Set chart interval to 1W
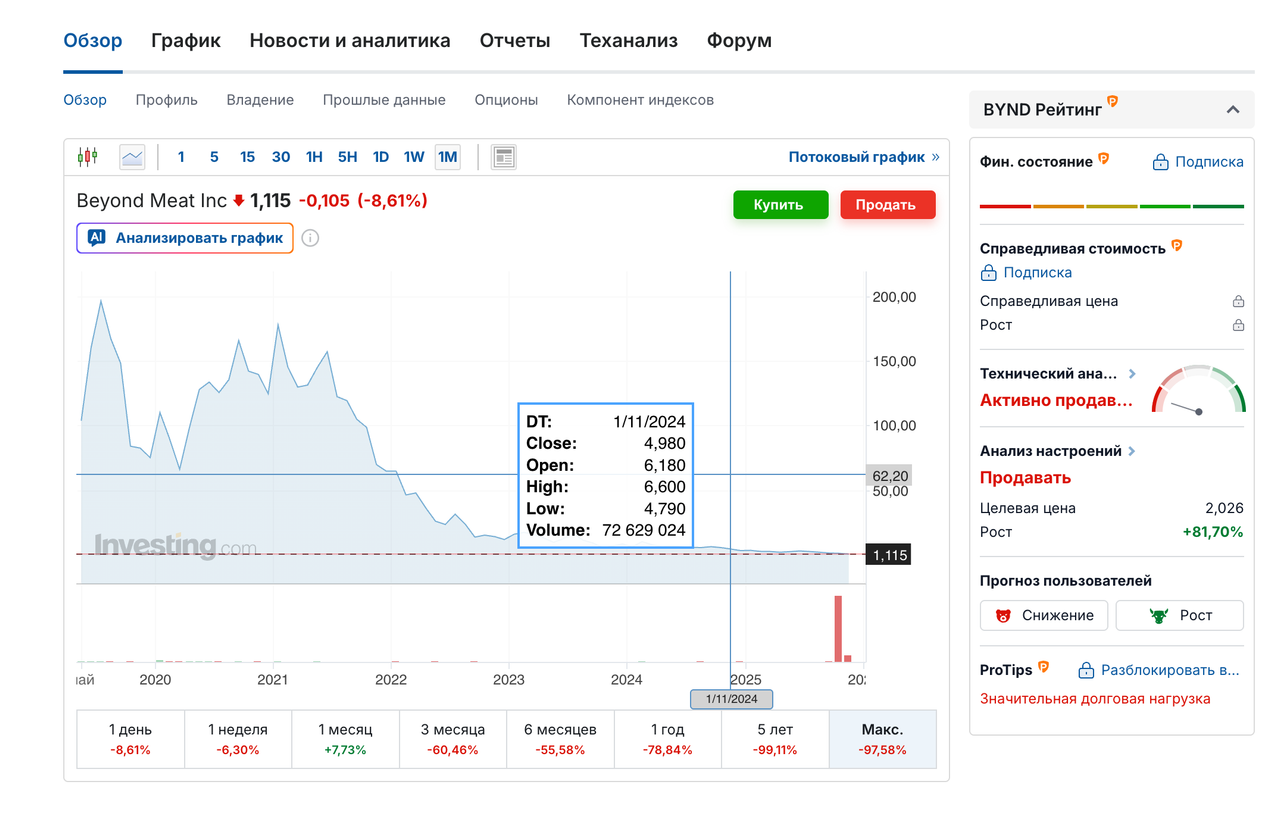The height and width of the screenshot is (819, 1280). pos(414,156)
